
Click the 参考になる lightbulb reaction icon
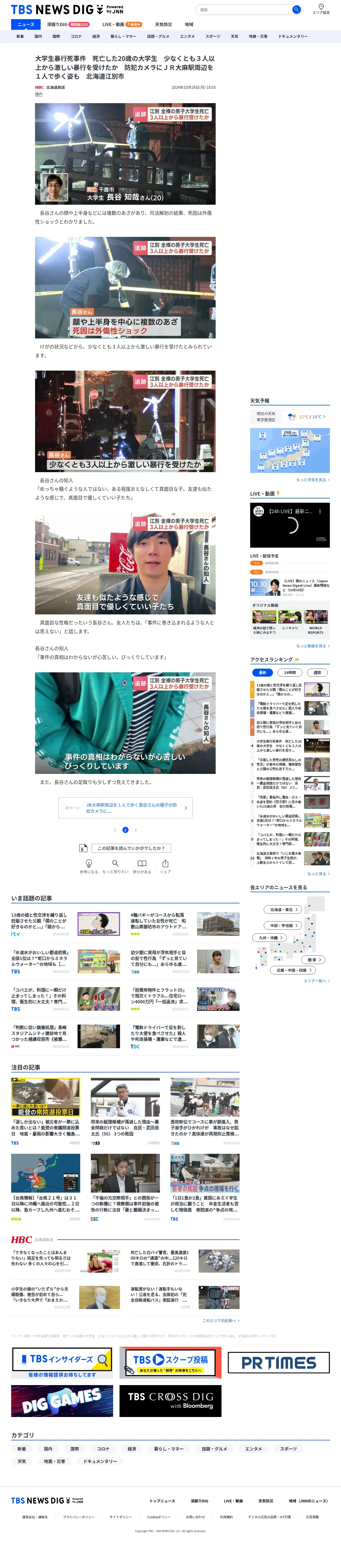[89, 863]
